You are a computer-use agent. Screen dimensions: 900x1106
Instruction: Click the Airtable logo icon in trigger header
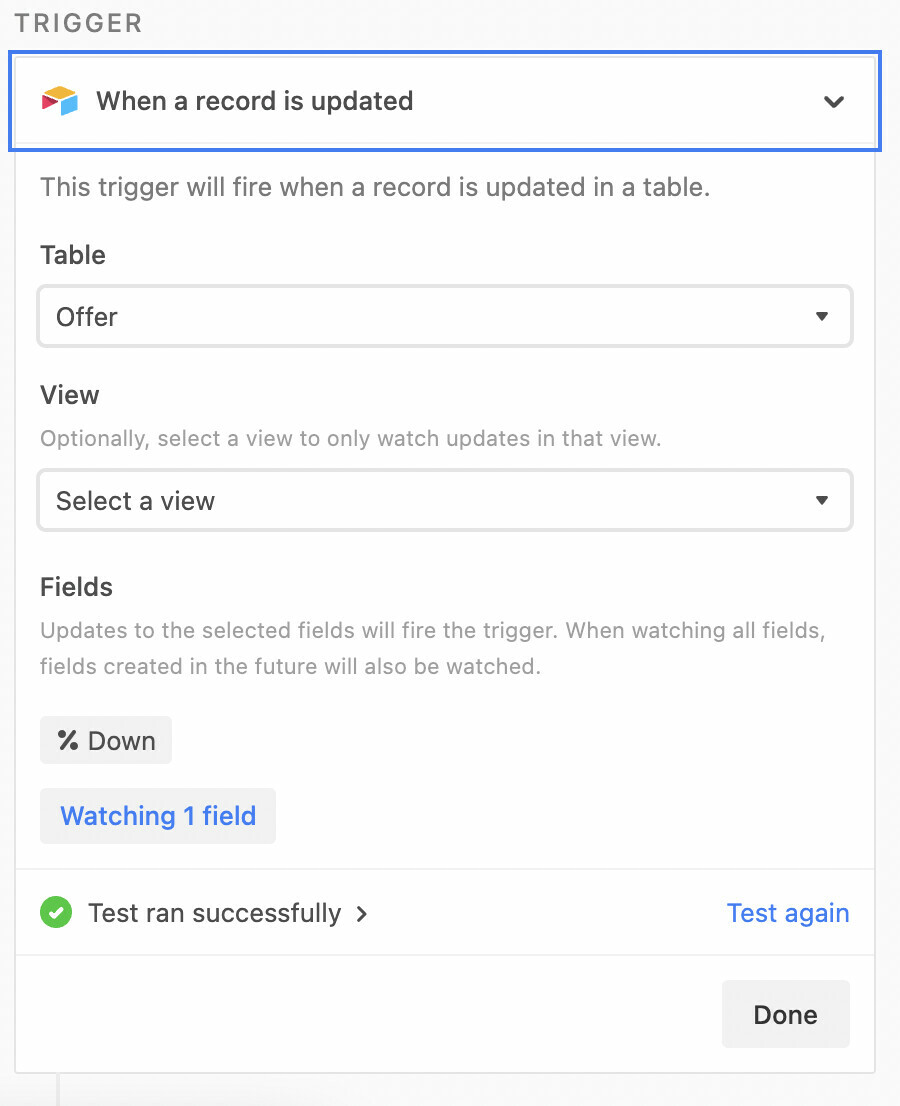pos(59,101)
